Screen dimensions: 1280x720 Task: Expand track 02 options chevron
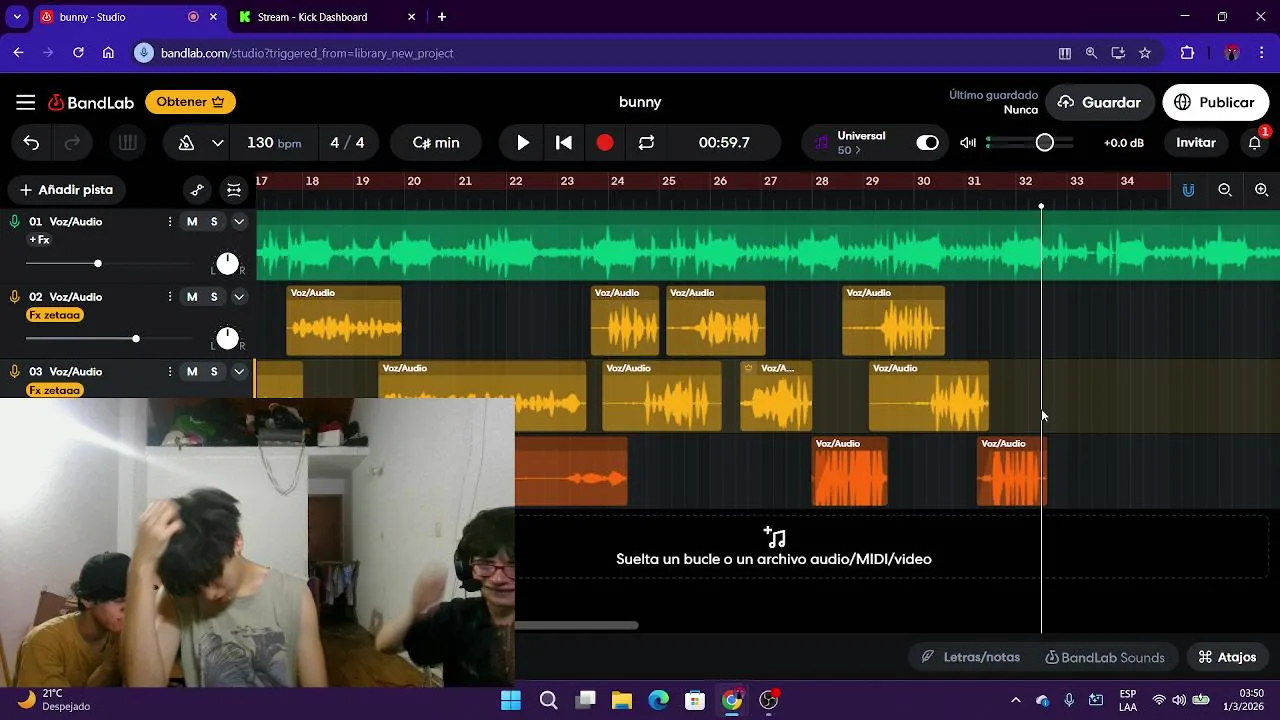(x=239, y=297)
